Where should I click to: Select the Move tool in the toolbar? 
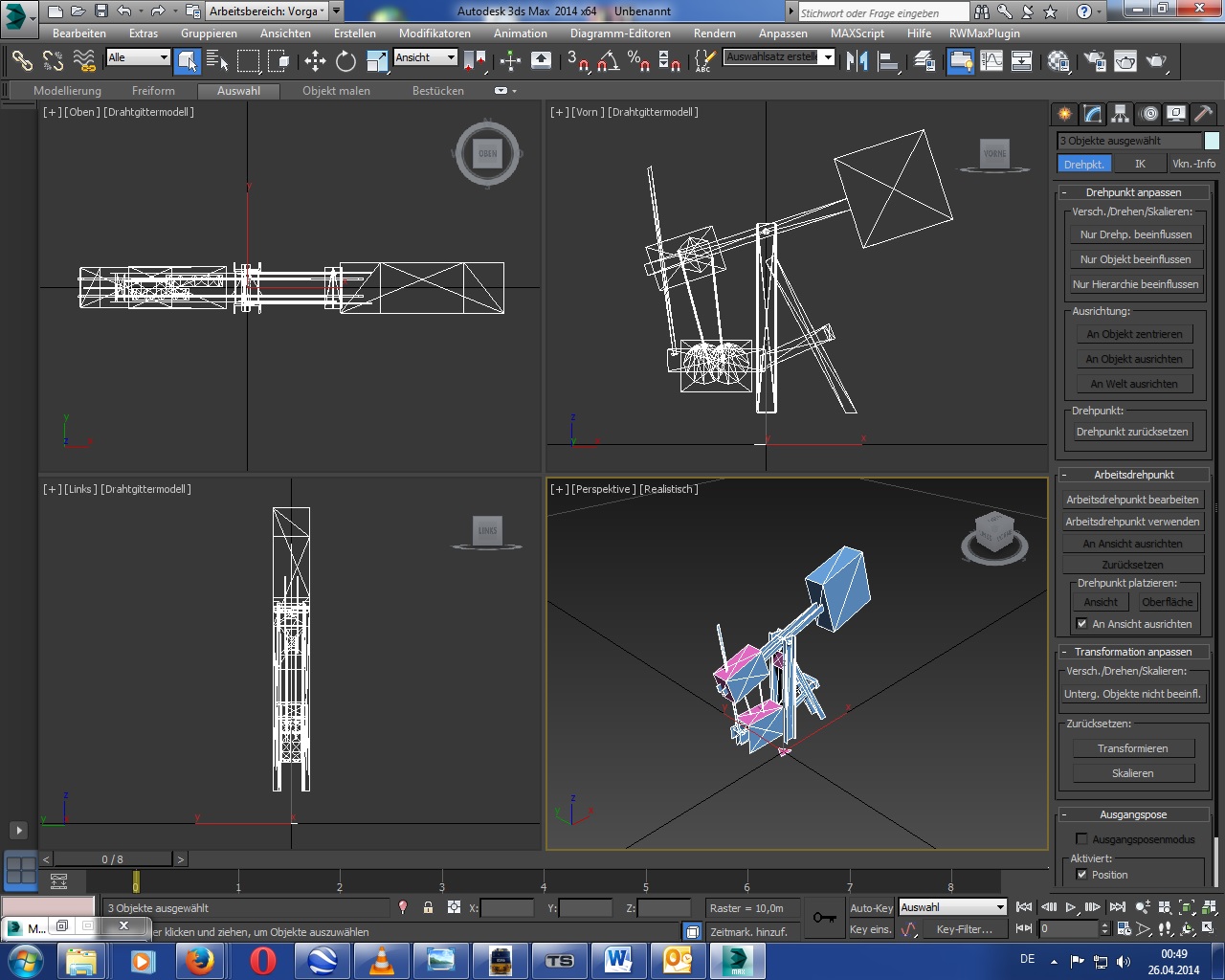point(315,61)
